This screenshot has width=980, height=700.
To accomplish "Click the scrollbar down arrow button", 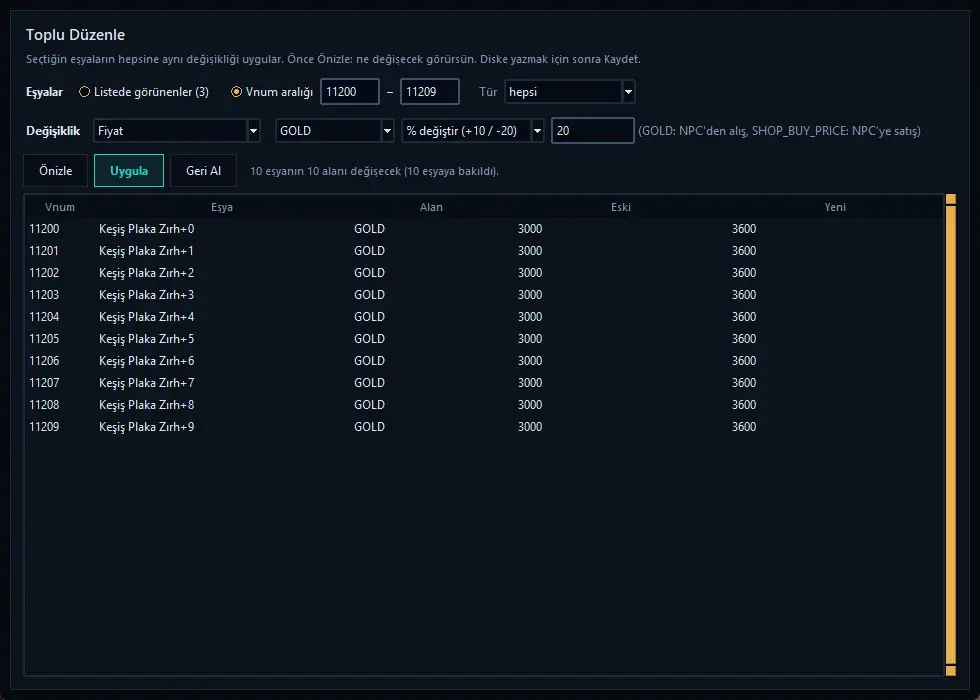I will tap(951, 671).
